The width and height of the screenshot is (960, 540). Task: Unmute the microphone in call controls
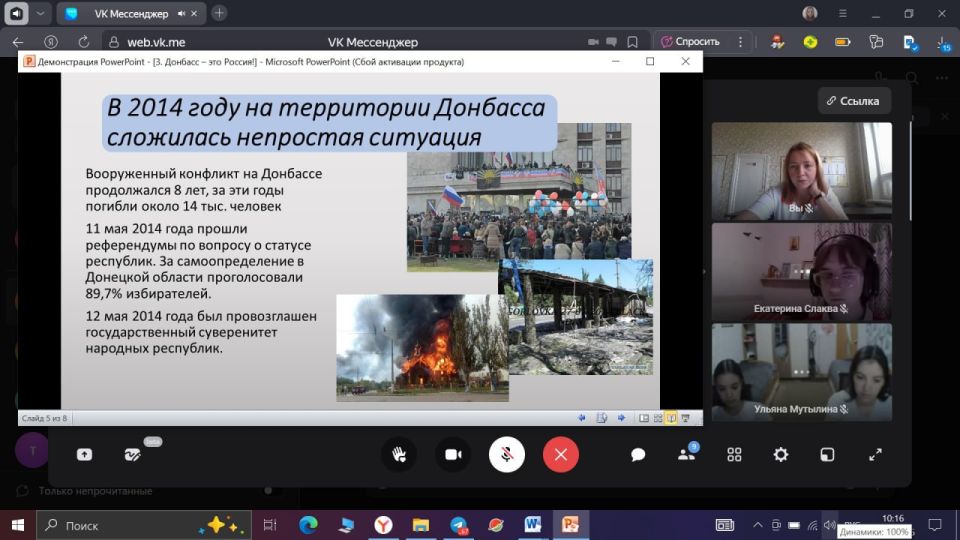[507, 454]
